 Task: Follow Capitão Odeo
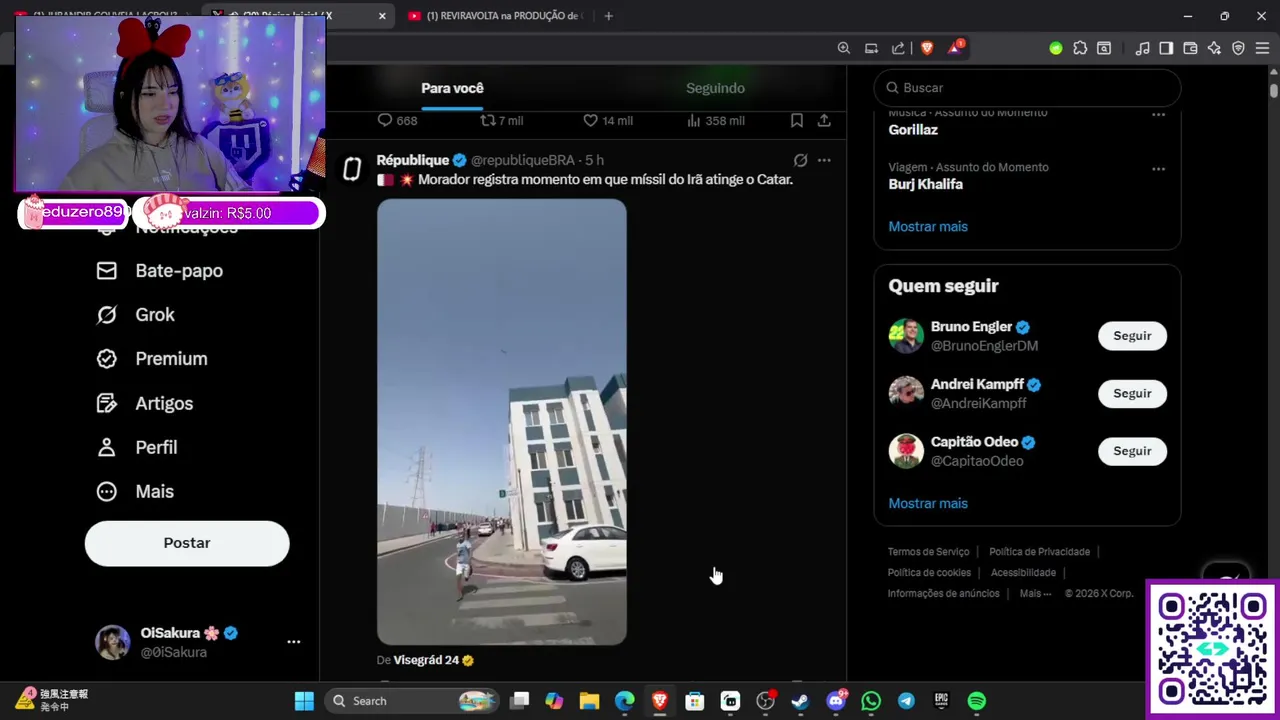tap(1132, 451)
